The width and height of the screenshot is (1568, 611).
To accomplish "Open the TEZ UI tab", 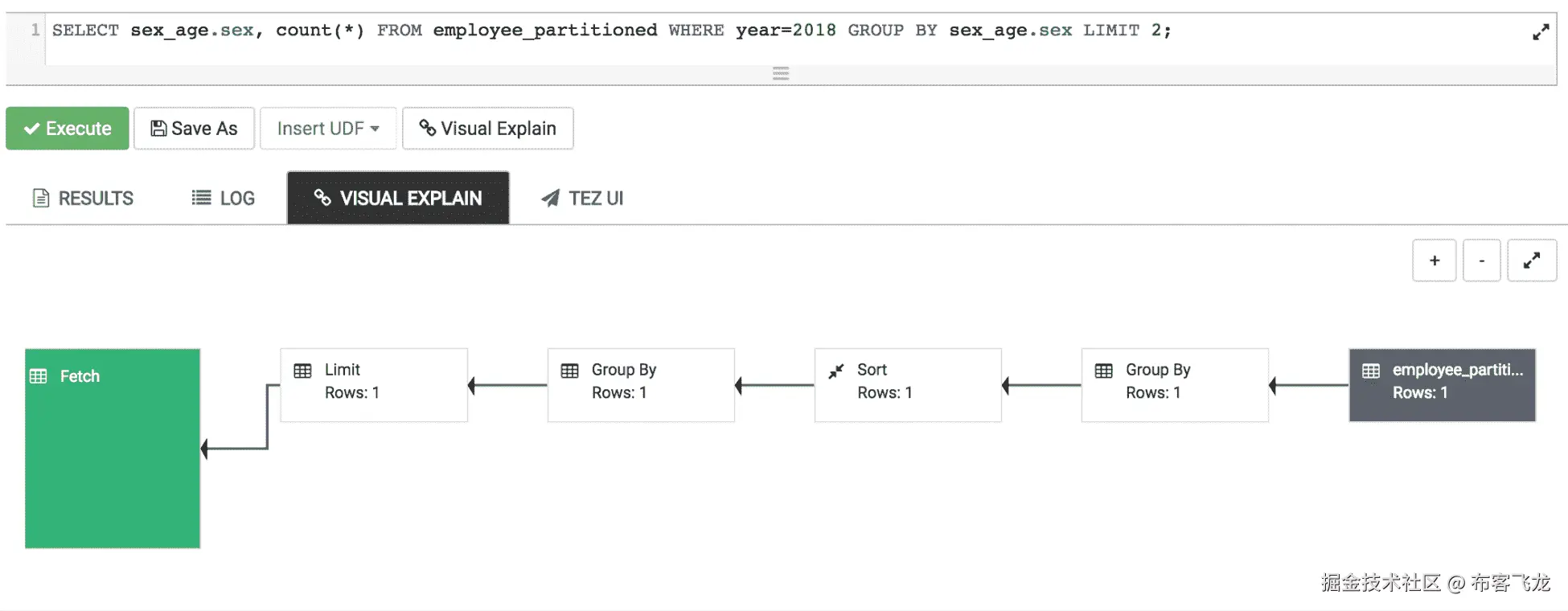I will click(582, 199).
